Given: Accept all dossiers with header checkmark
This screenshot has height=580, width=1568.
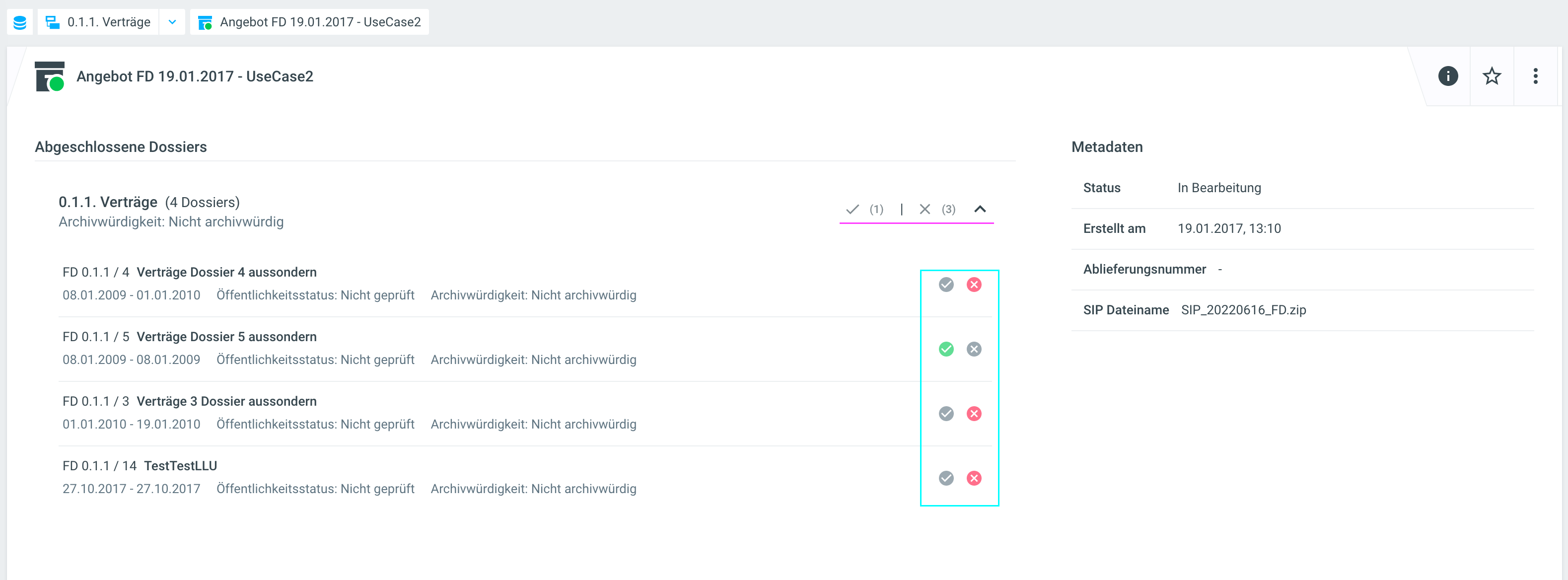Looking at the screenshot, I should pyautogui.click(x=852, y=210).
